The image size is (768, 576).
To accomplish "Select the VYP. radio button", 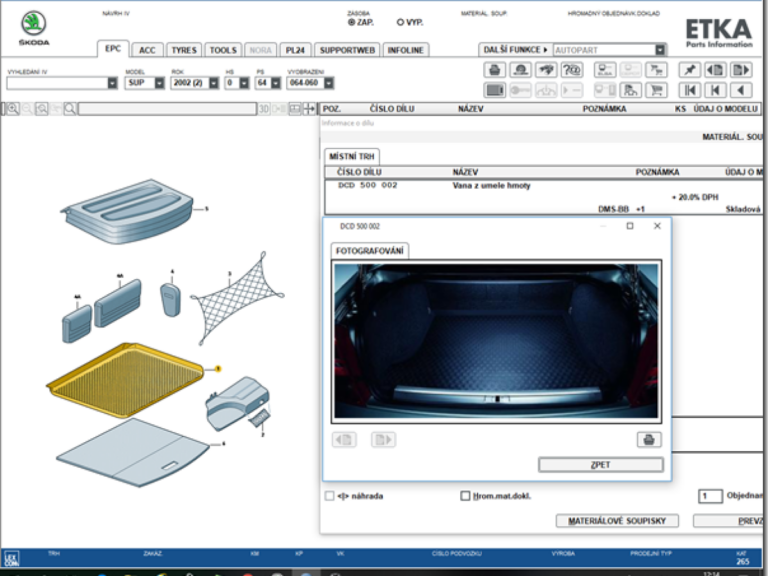I will [401, 21].
